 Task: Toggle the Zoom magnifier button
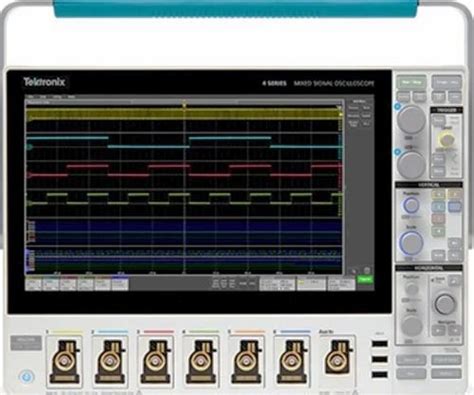click(454, 282)
